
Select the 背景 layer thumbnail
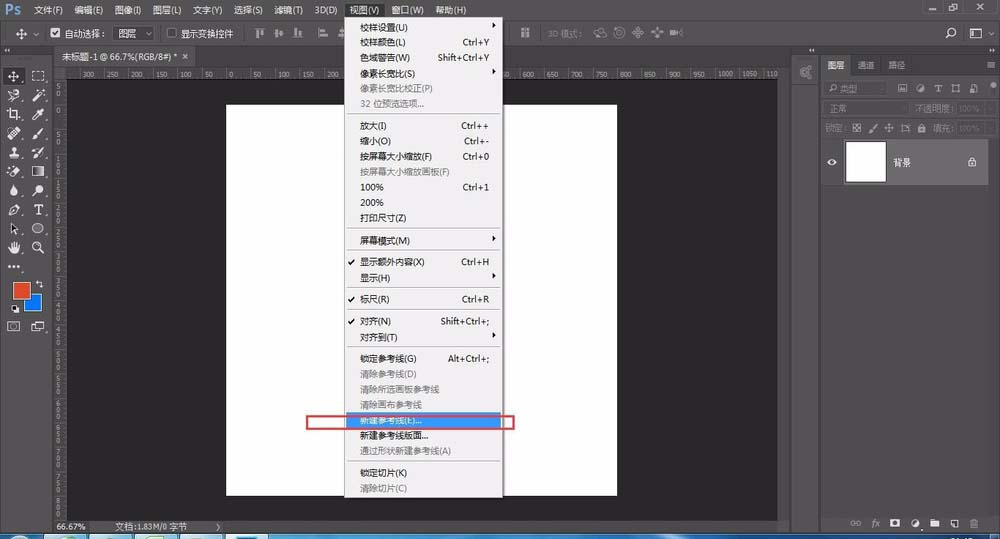[866, 162]
